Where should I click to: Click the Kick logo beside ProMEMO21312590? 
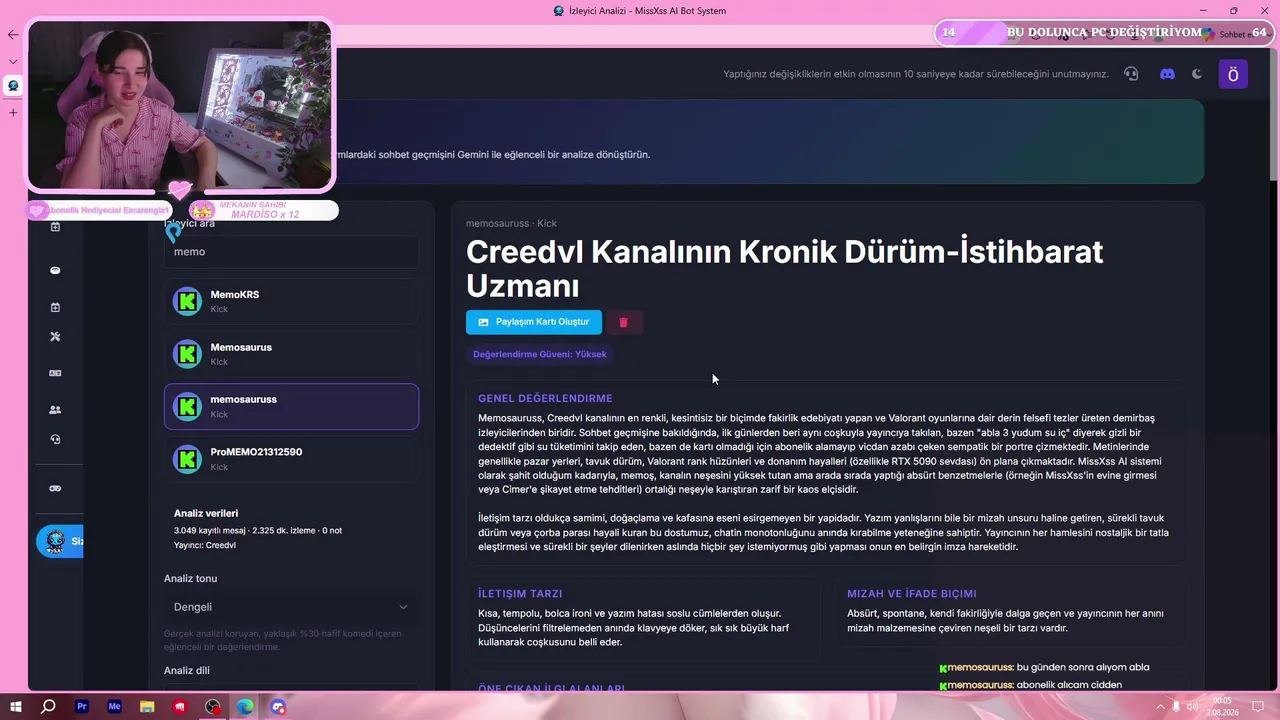coord(187,459)
